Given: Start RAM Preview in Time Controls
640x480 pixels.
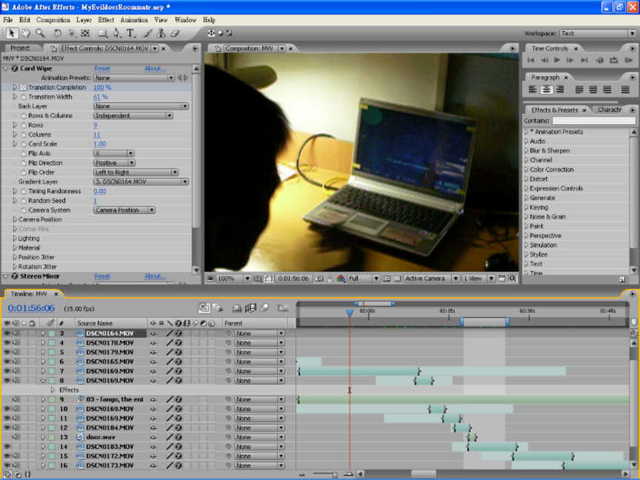Looking at the screenshot, I should [x=628, y=60].
